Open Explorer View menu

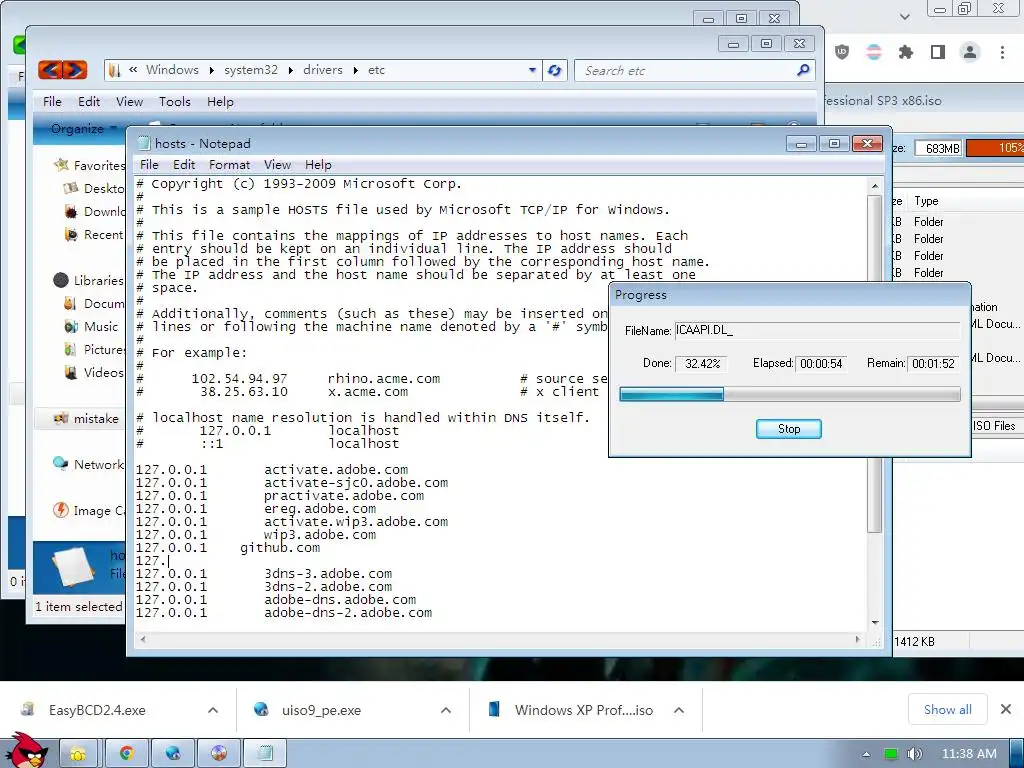pyautogui.click(x=129, y=101)
